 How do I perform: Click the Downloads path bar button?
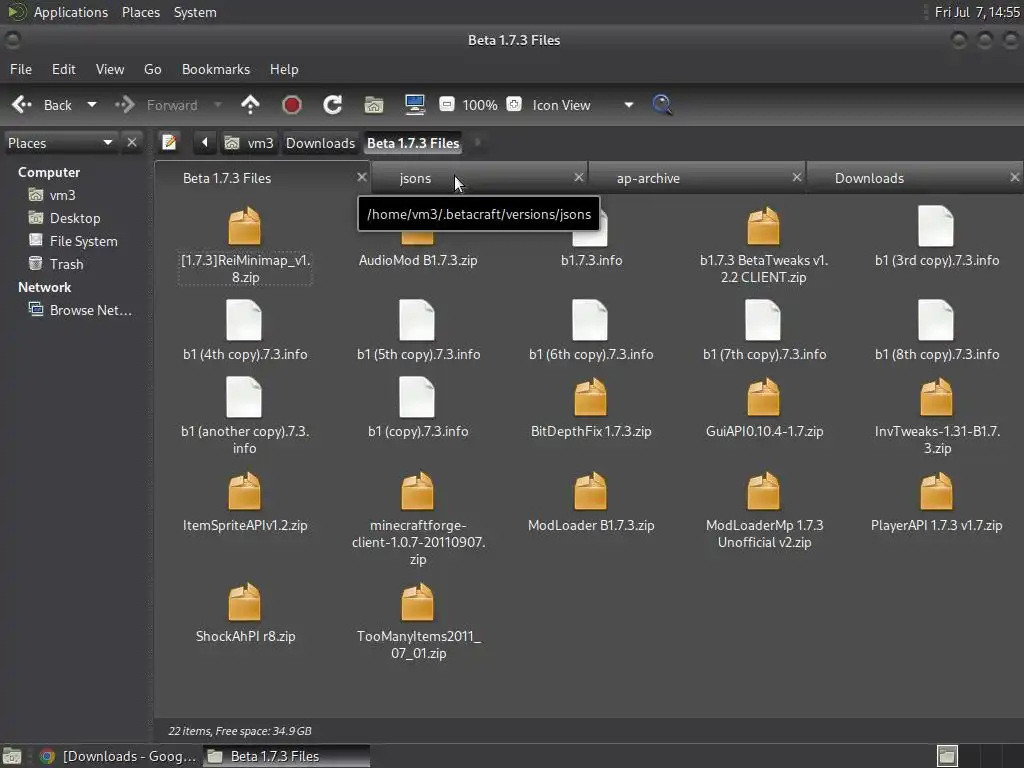(320, 143)
